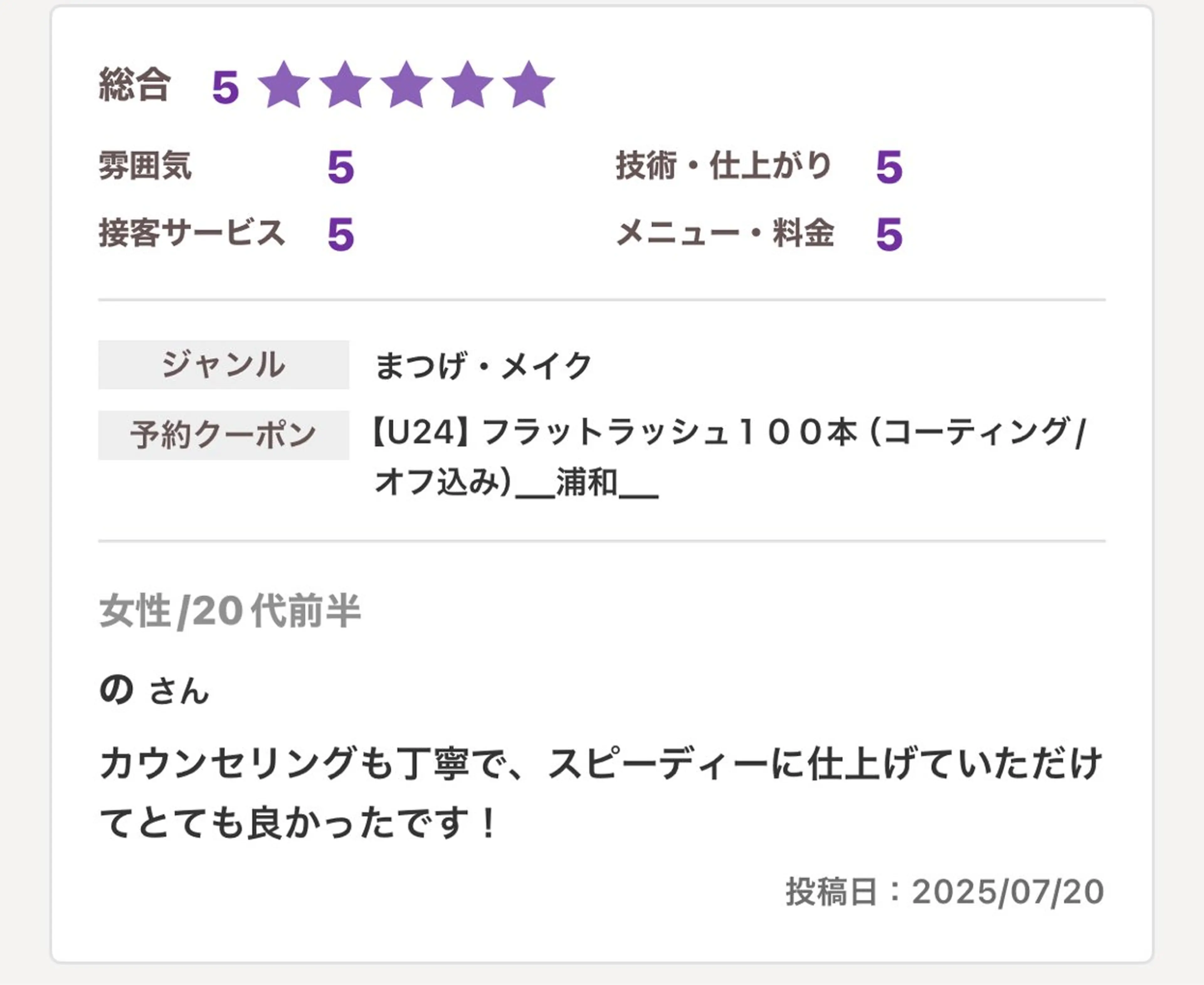Click the ジャンル gray label box
Viewport: 1204px width, 985px height.
pyautogui.click(x=224, y=365)
